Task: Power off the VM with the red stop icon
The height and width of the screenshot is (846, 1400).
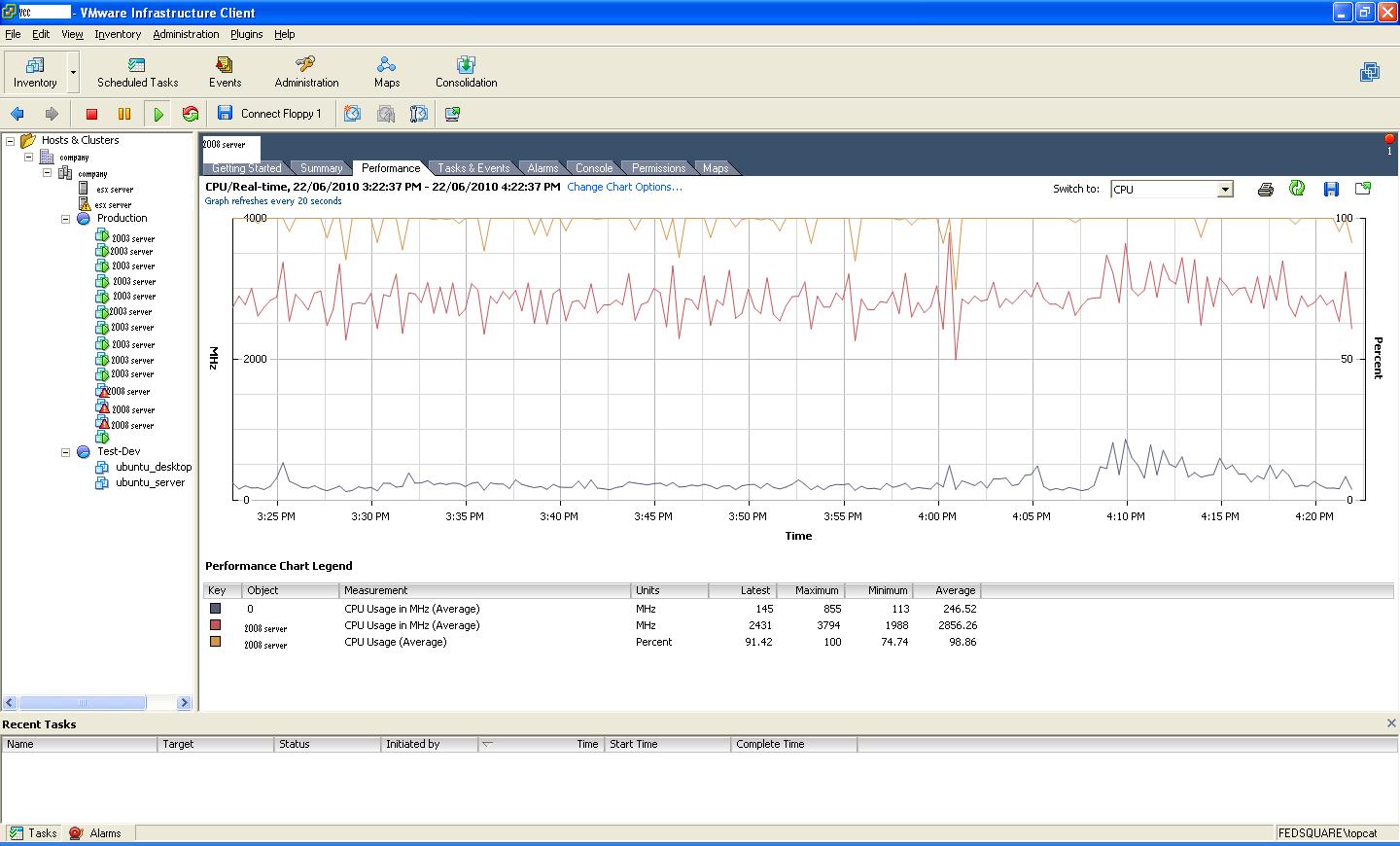Action: pyautogui.click(x=91, y=114)
